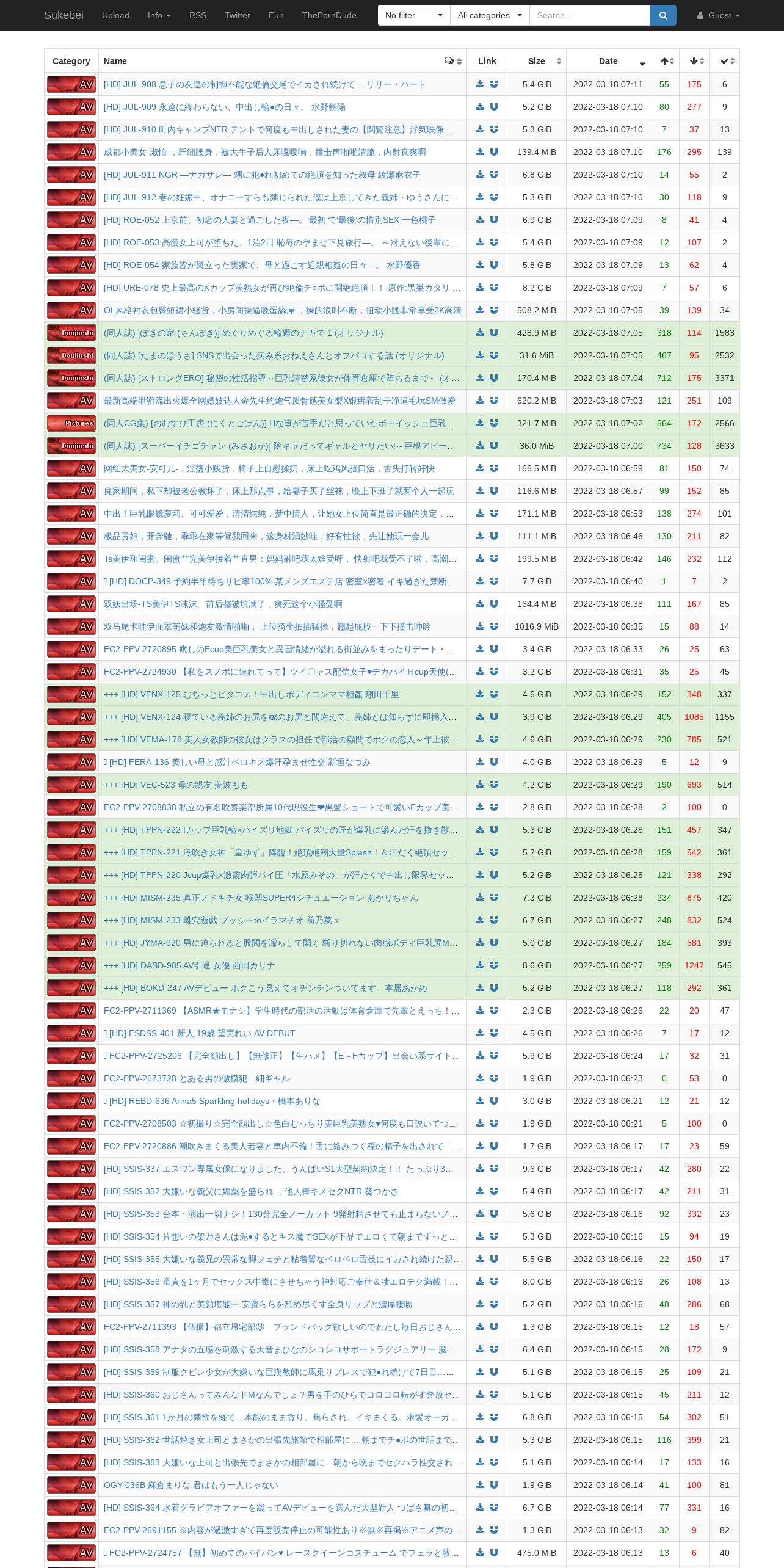Screen dimensions: 784x1568
Task: Open magnet link for SSIS-357 row
Action: tap(494, 1304)
